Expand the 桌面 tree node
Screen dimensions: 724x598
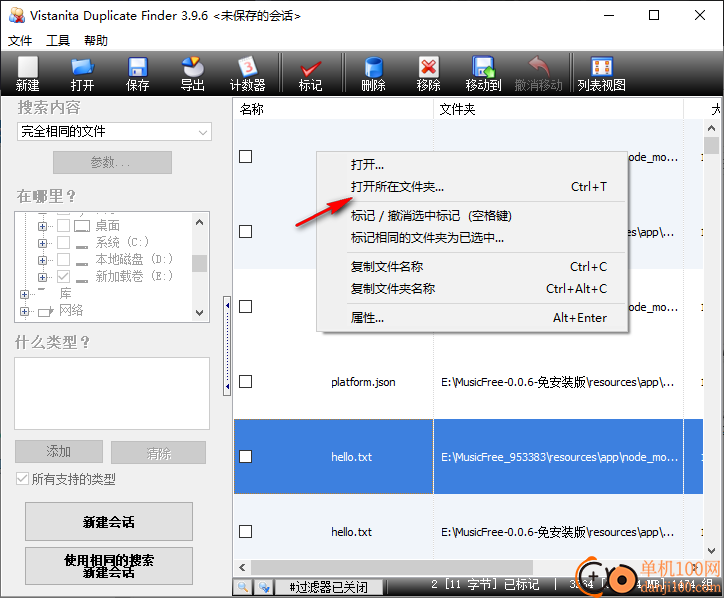(42, 226)
